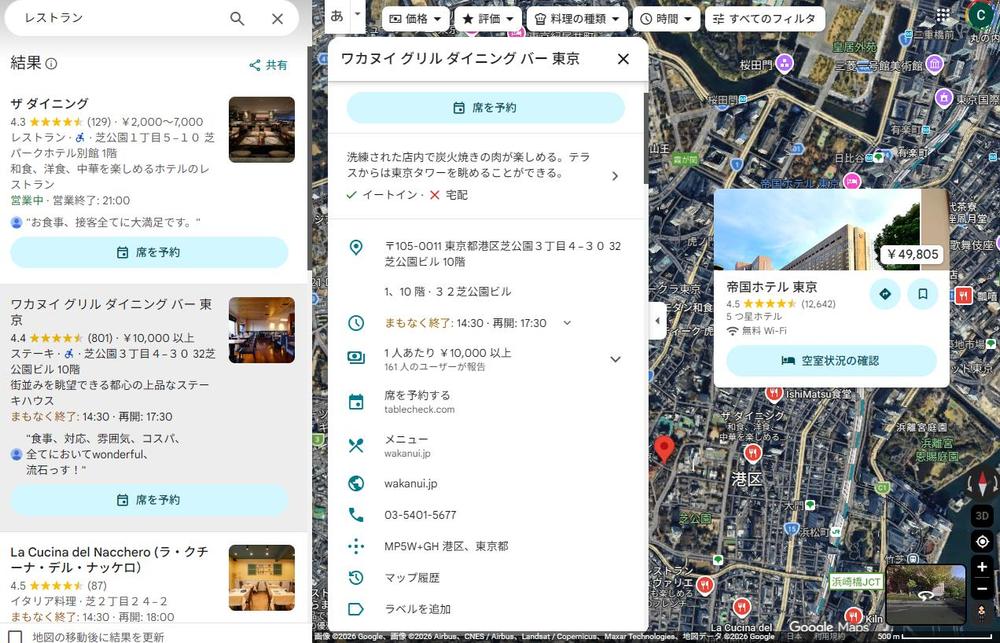Screen dimensions: 1000x643
Task: Zoom in on the map
Action: pyautogui.click(x=982, y=566)
